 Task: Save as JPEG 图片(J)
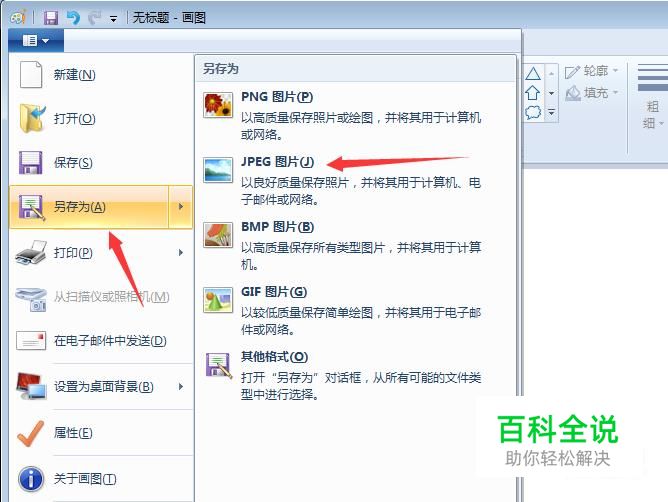click(x=355, y=180)
